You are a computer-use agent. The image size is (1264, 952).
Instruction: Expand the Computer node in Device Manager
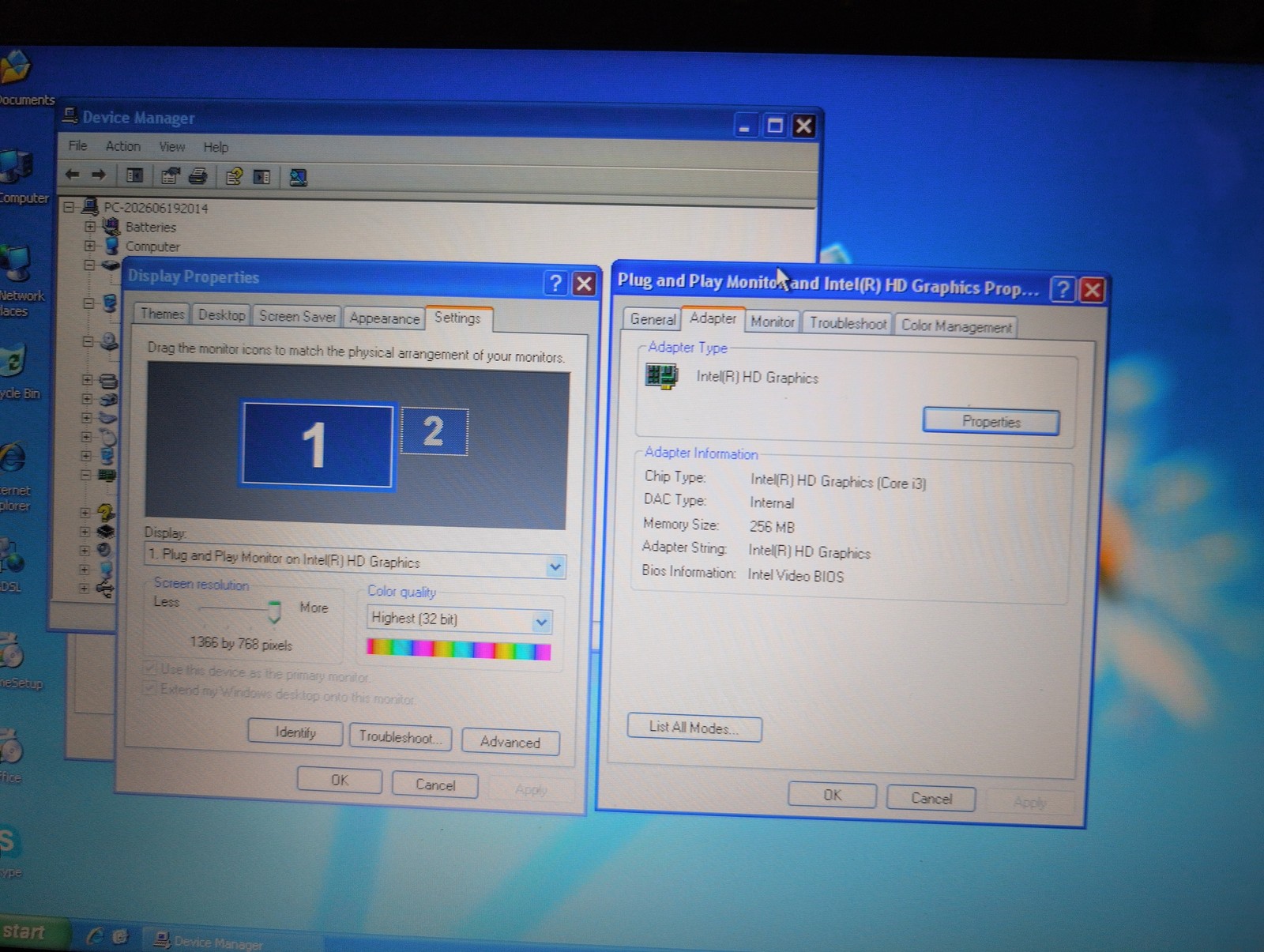(x=89, y=246)
